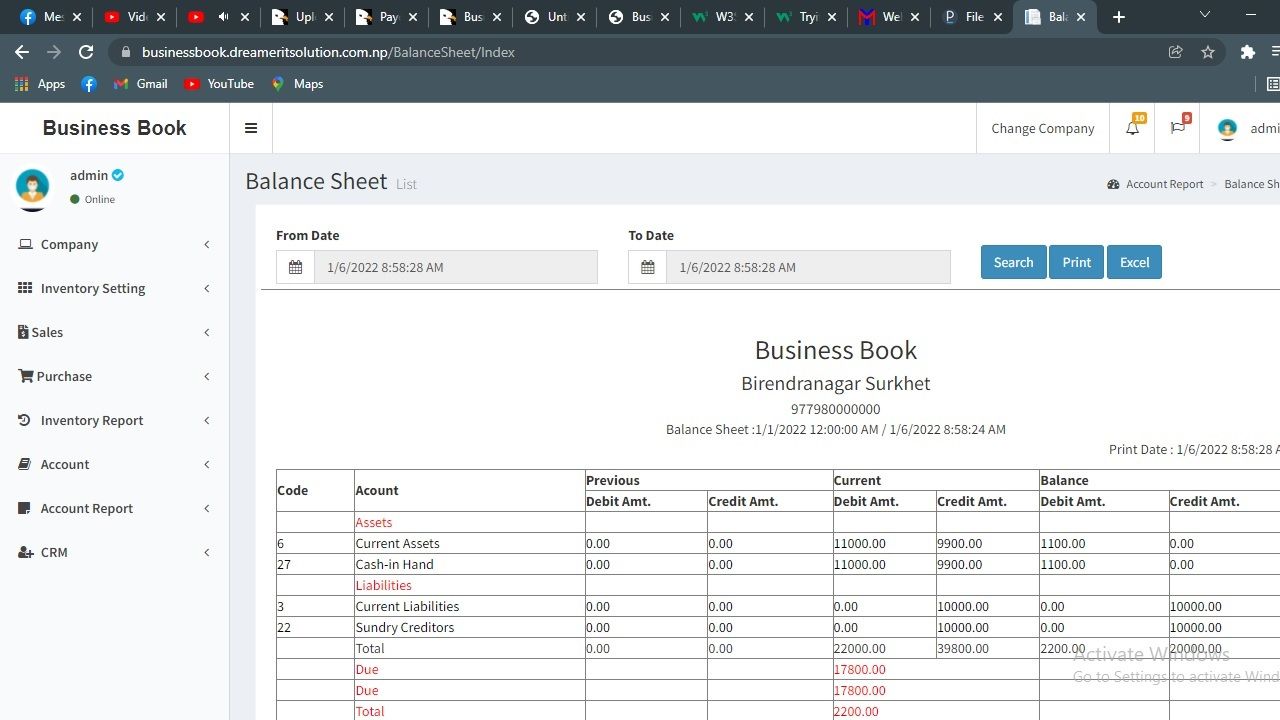Reload the page with browser refresh icon
This screenshot has width=1280, height=720.
click(86, 52)
